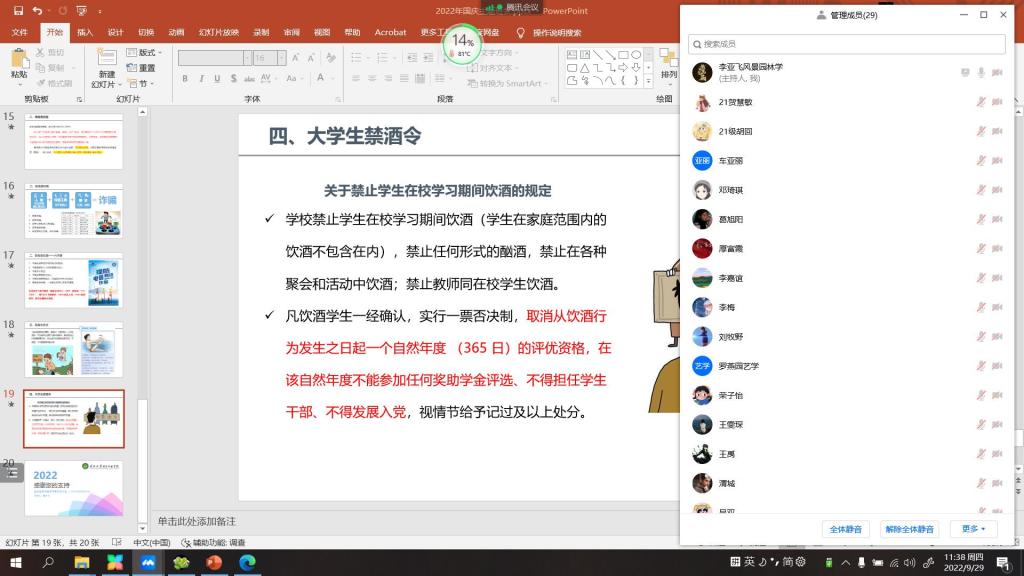Open Microsoft Edge from the taskbar
The width and height of the screenshot is (1024, 576).
click(x=246, y=563)
